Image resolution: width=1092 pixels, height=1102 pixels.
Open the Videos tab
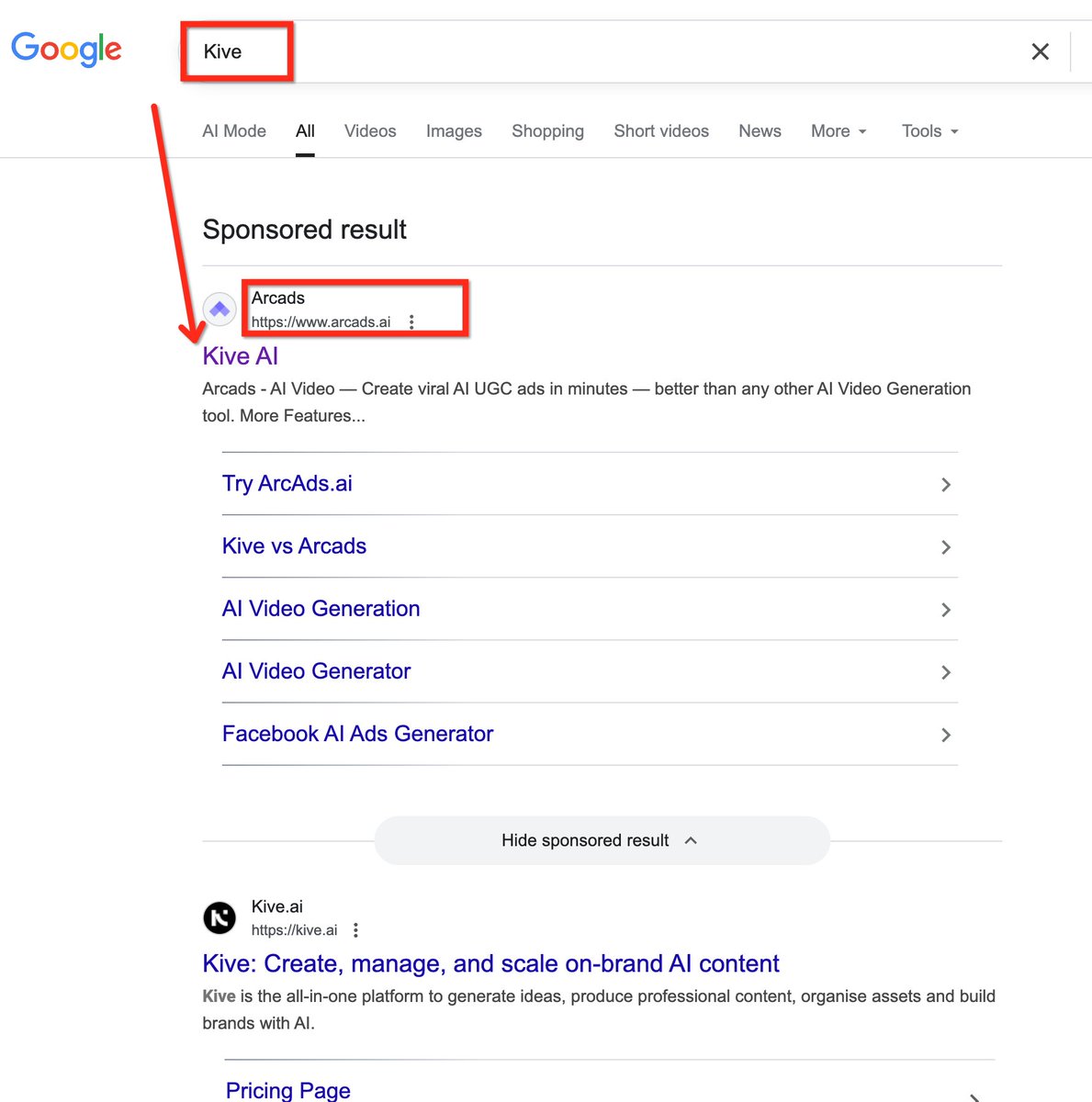(x=370, y=131)
